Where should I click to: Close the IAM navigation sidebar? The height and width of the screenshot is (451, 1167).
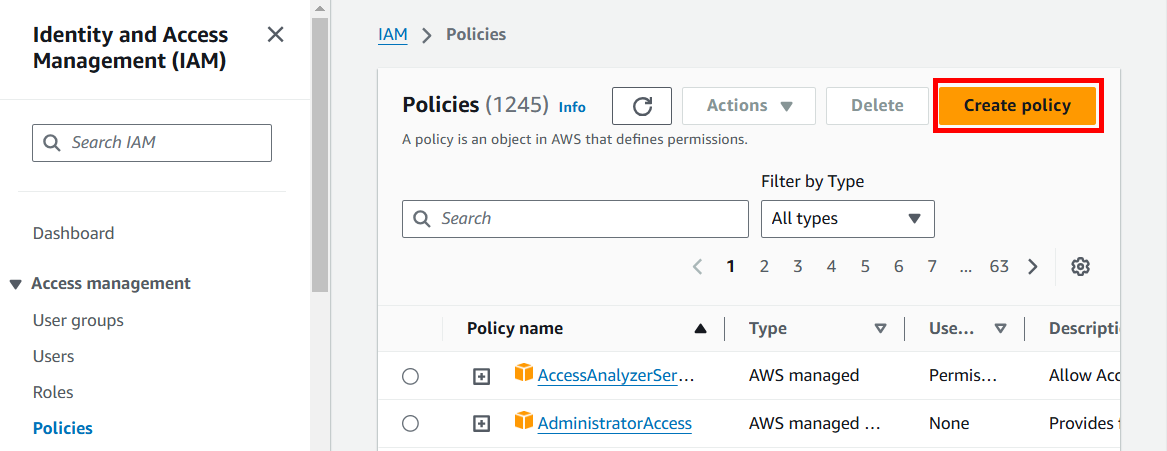coord(275,34)
